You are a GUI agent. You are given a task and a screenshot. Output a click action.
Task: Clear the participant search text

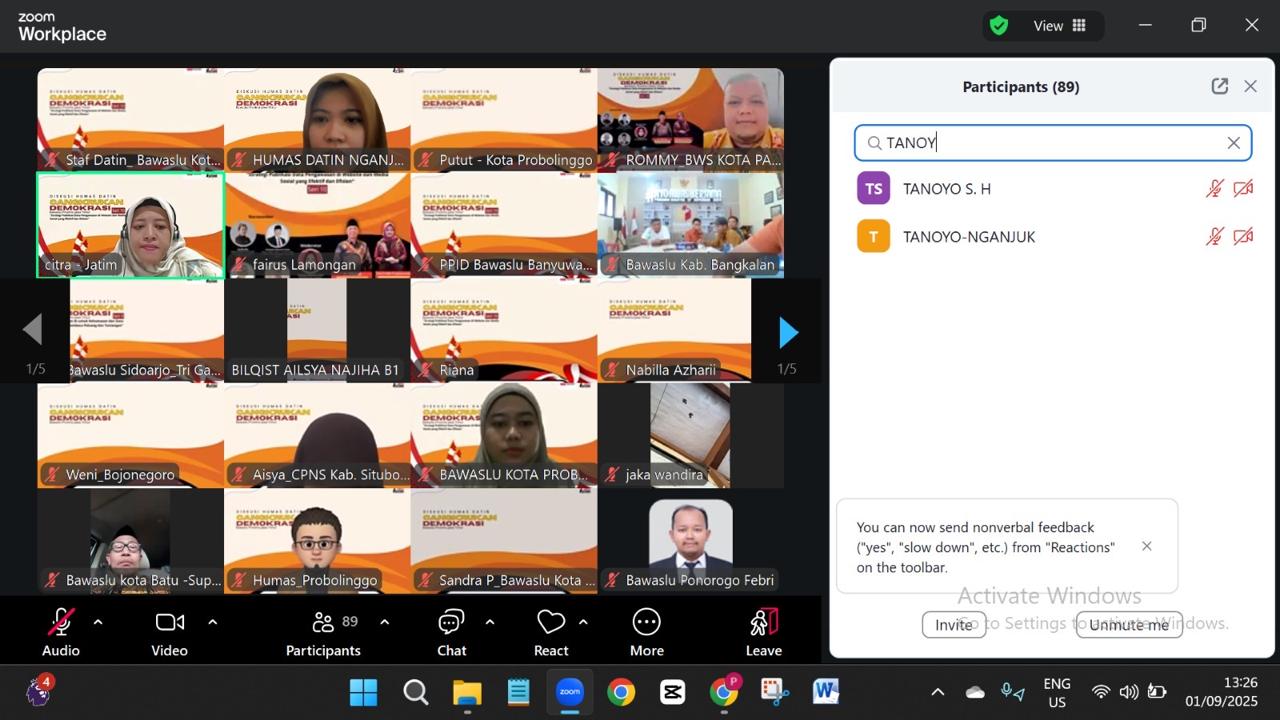[1233, 143]
